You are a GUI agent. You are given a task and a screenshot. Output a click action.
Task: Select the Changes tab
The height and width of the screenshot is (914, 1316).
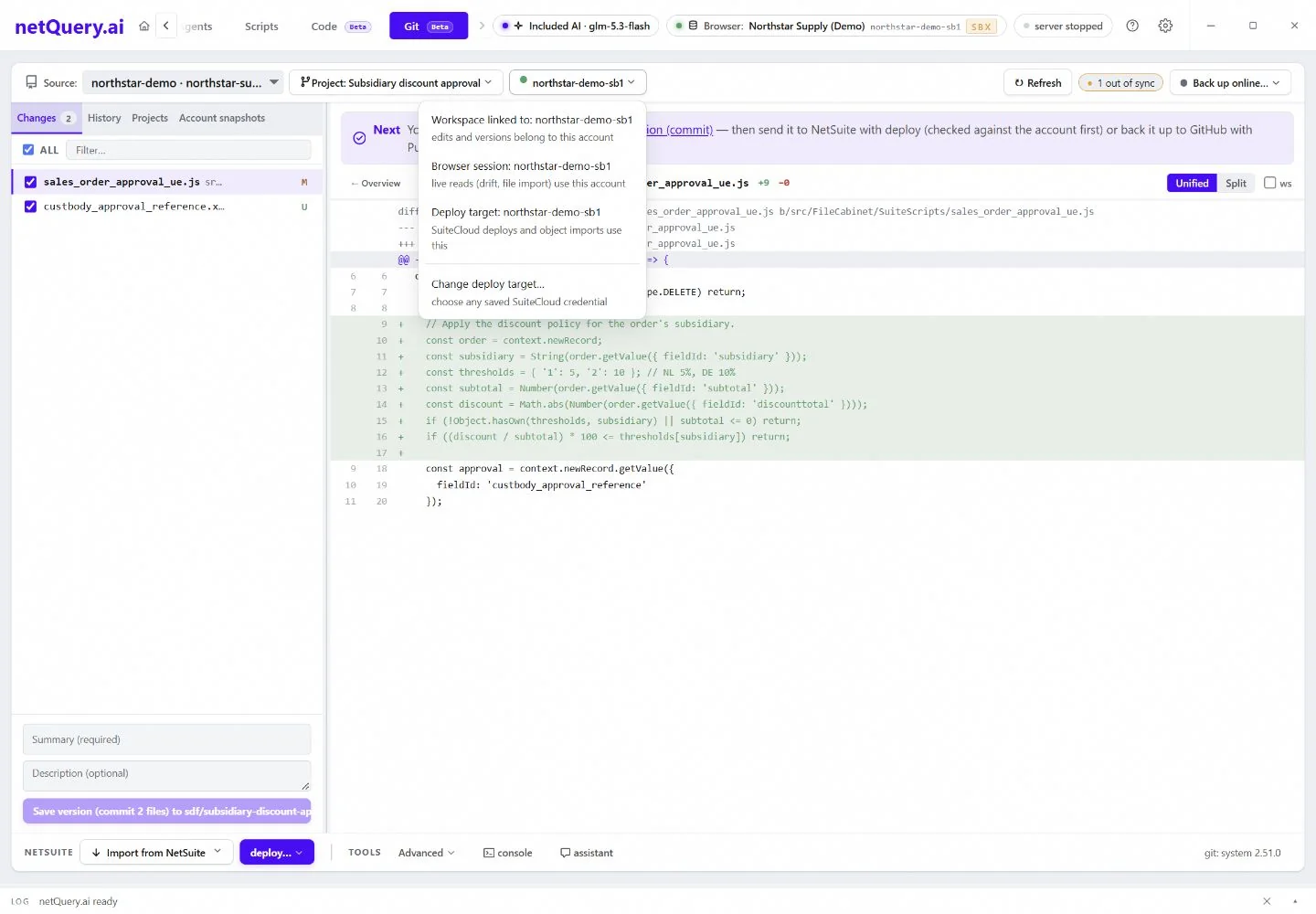click(46, 118)
